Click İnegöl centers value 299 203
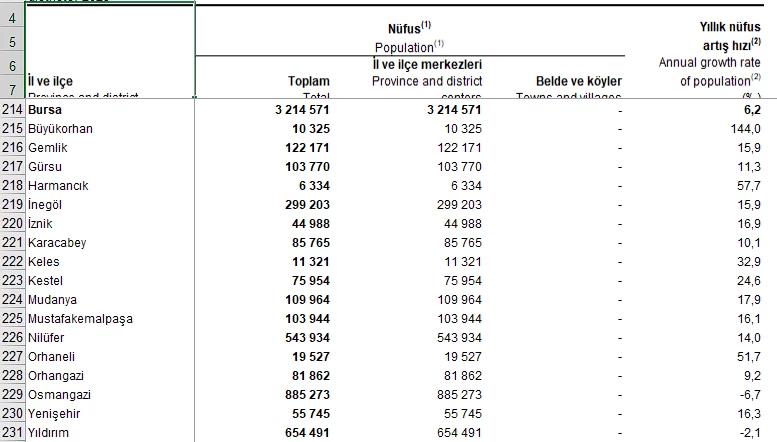Screen dimensions: 777x442 click(459, 205)
